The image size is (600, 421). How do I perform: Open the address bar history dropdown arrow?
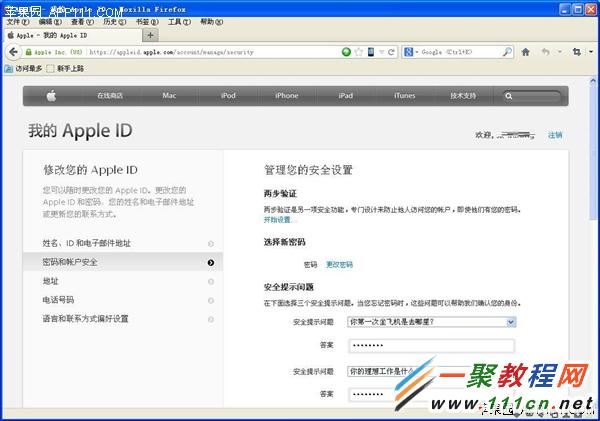(382, 52)
